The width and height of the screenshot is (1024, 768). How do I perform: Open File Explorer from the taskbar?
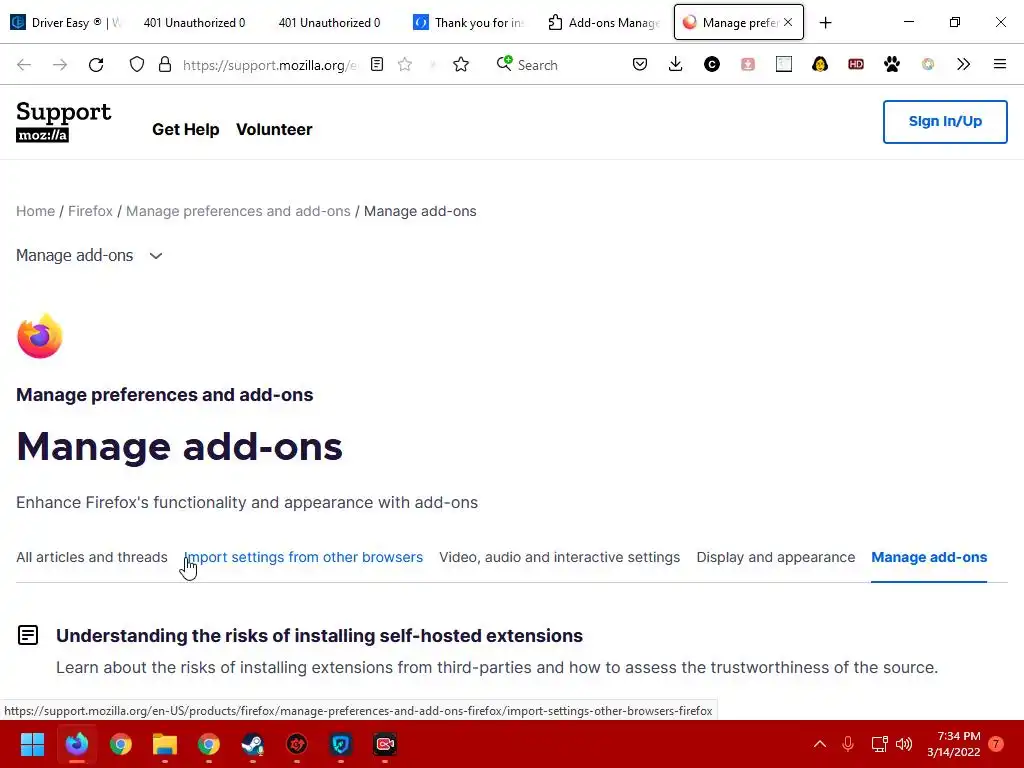(x=165, y=744)
